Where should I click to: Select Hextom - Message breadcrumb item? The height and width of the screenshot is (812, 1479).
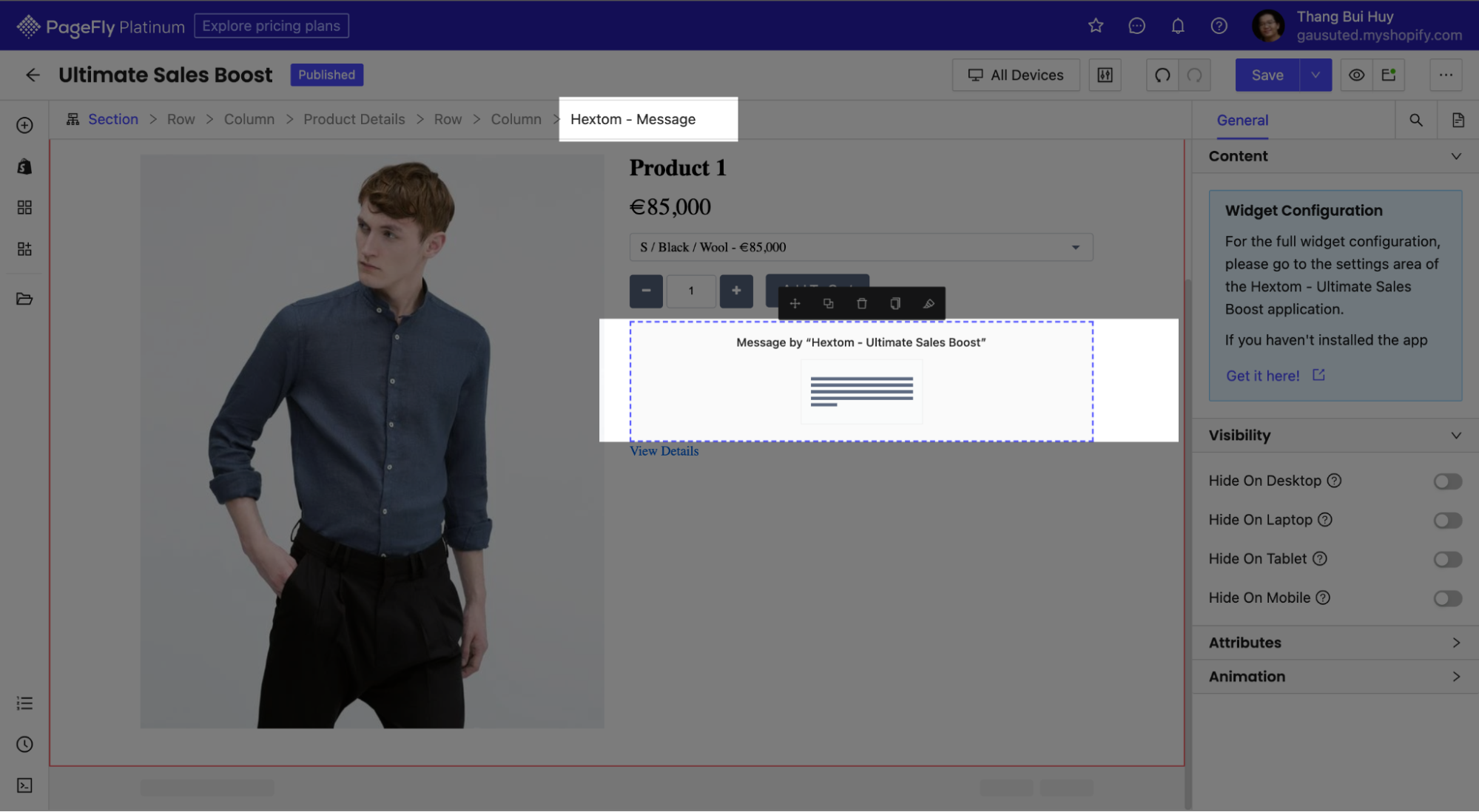(x=633, y=119)
